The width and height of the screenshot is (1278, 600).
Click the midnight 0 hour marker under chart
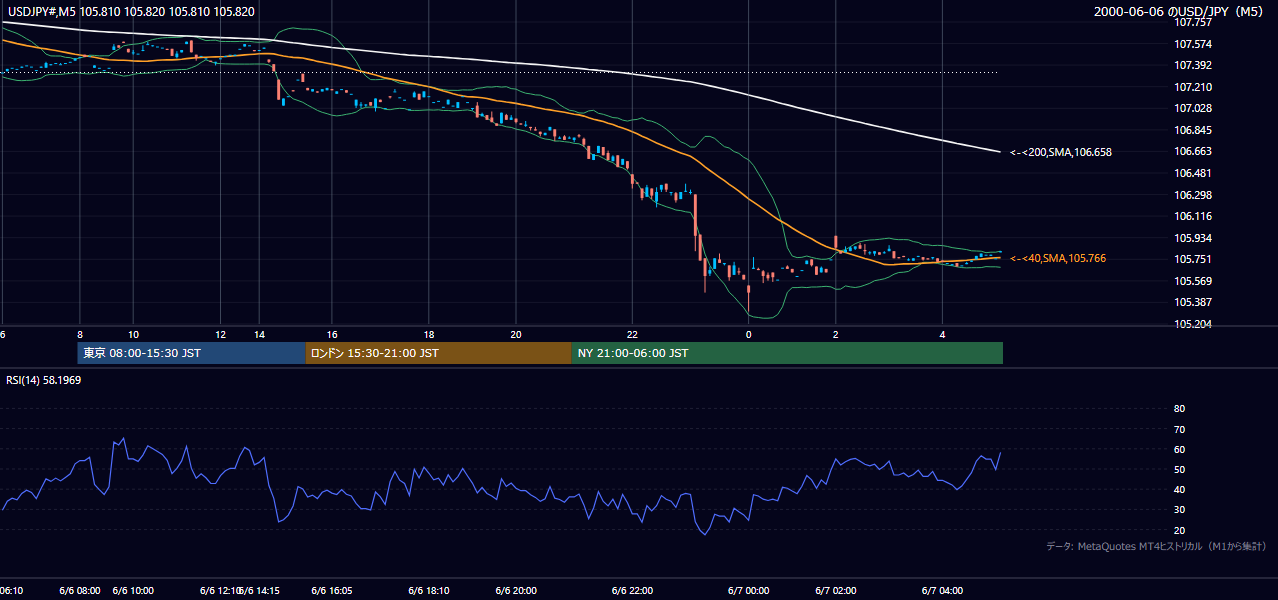click(748, 334)
